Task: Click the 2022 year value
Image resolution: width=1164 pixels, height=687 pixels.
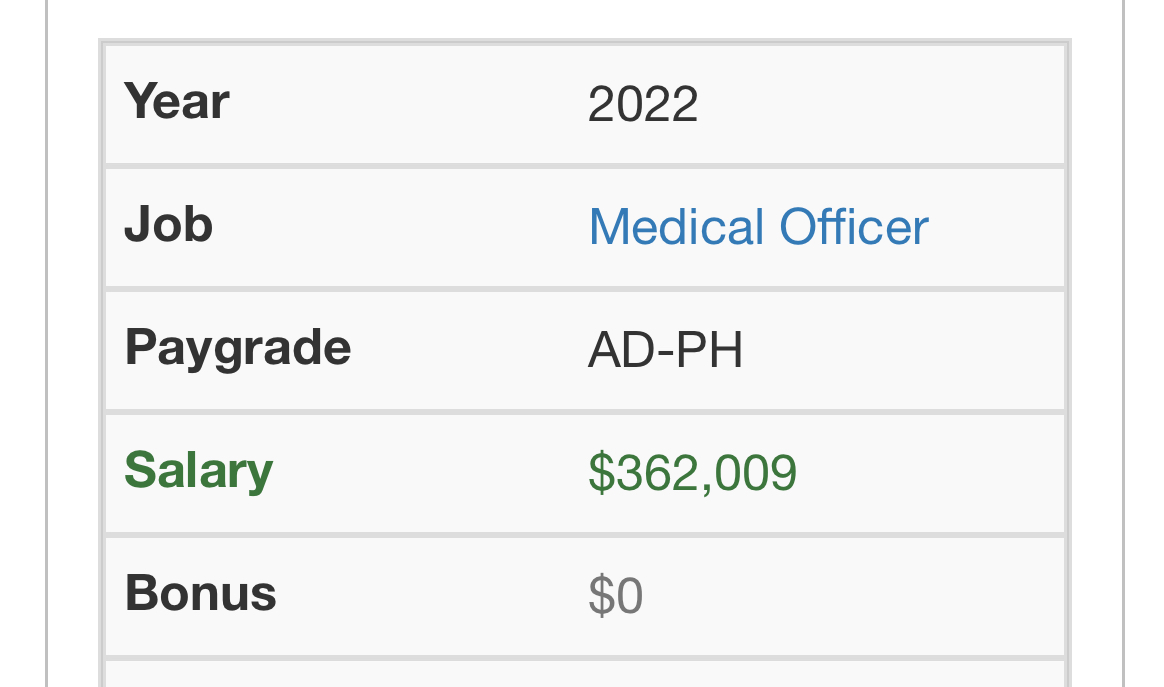Action: 642,104
